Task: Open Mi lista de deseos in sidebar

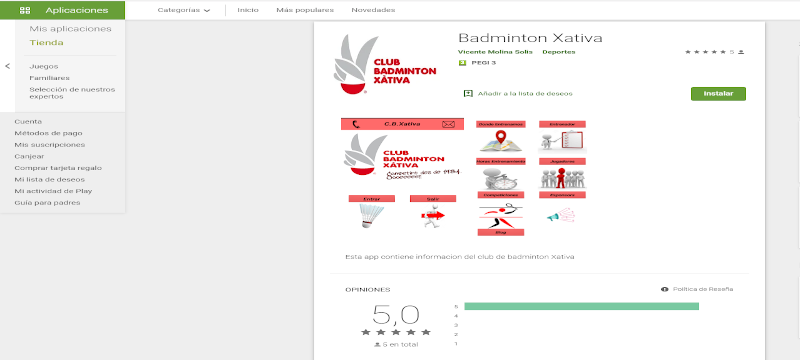Action: click(x=49, y=179)
